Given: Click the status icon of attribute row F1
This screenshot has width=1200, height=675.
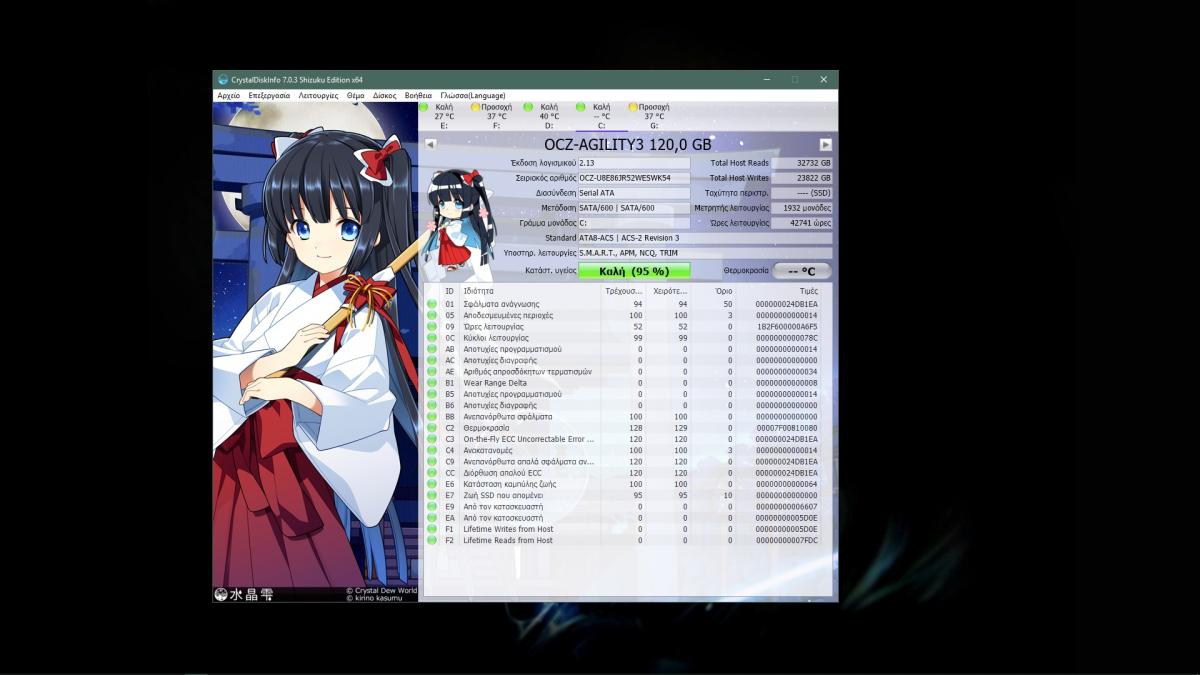Looking at the screenshot, I should (432, 529).
